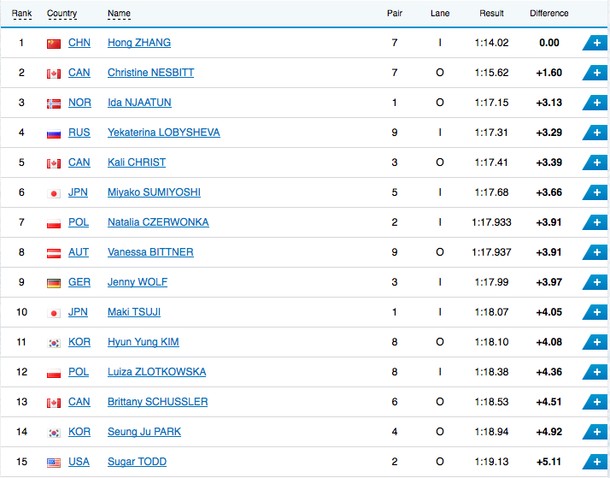Click the China flag icon
The image size is (610, 478).
click(54, 44)
